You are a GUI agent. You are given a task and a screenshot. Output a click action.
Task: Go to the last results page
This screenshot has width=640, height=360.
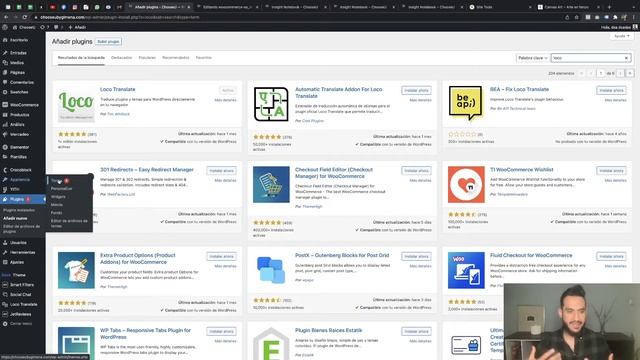pyautogui.click(x=630, y=73)
